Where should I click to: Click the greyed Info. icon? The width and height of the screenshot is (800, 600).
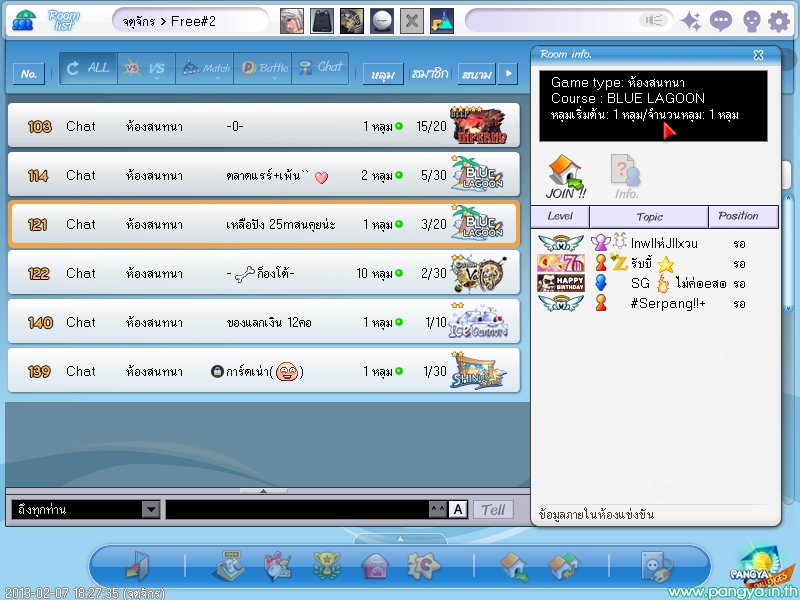coord(627,177)
